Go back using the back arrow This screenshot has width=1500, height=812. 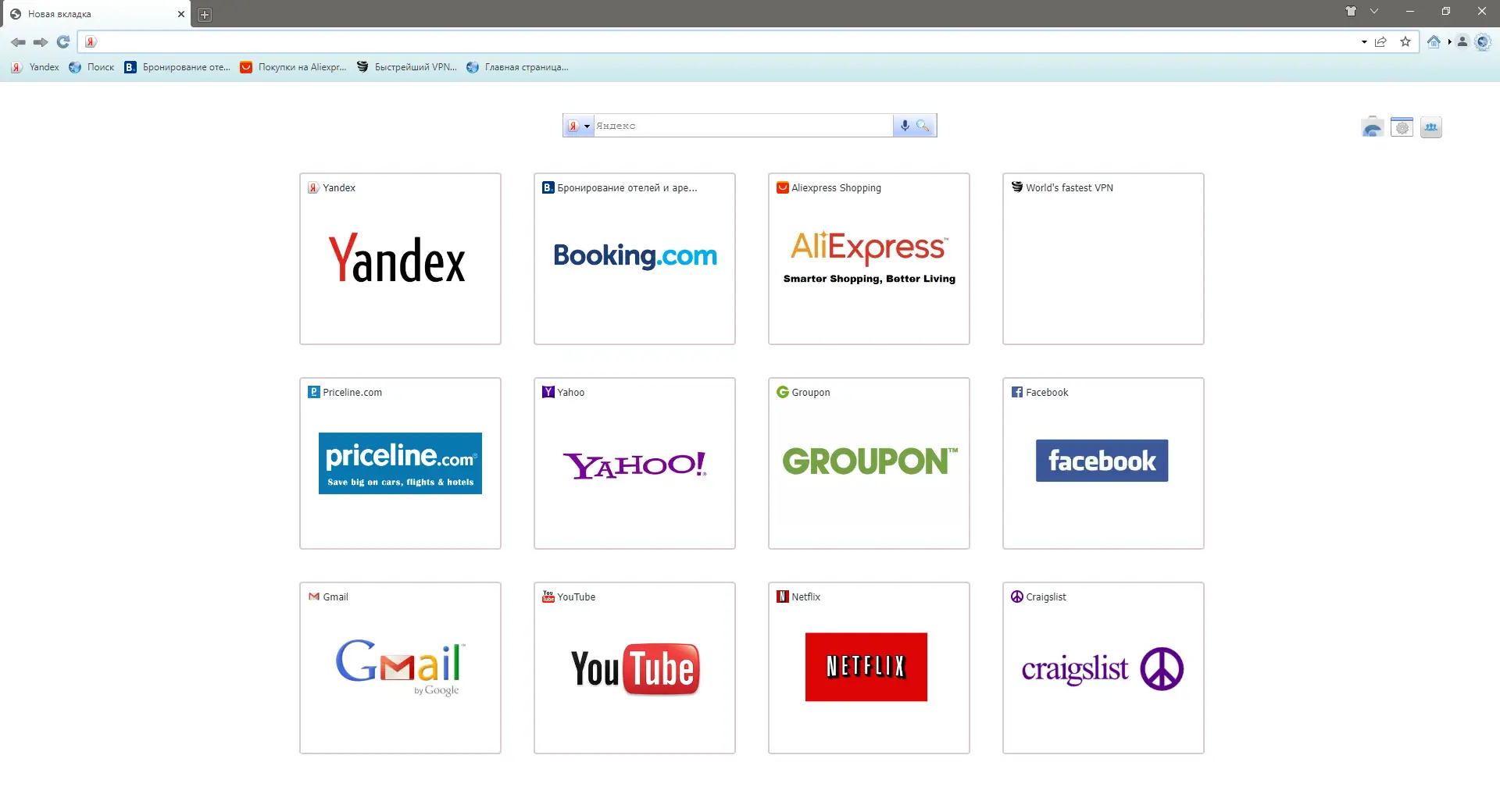coord(18,42)
